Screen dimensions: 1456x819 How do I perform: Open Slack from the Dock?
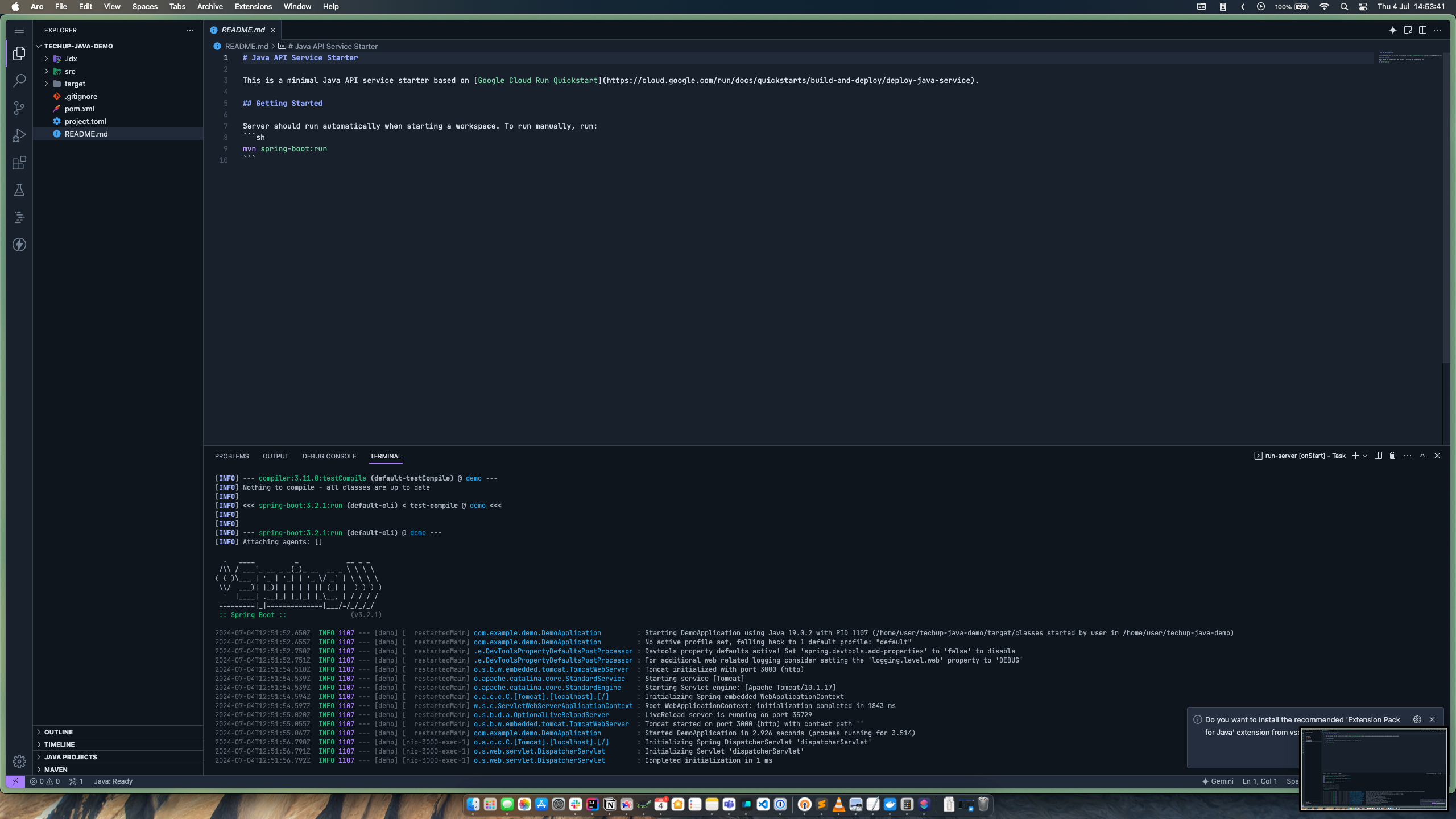pos(576,804)
